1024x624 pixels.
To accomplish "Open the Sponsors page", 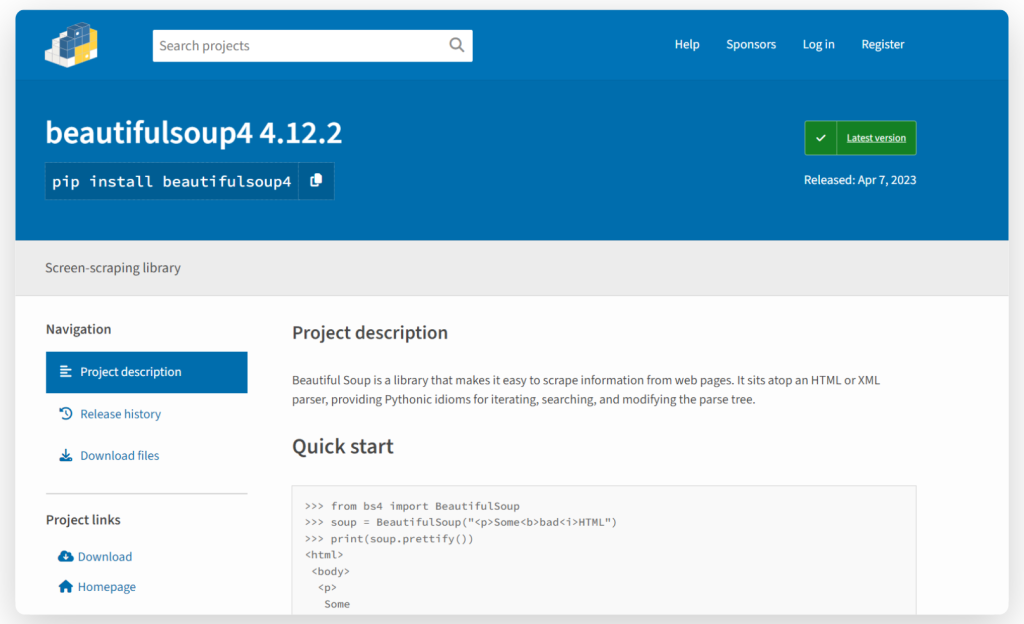I will click(x=751, y=44).
